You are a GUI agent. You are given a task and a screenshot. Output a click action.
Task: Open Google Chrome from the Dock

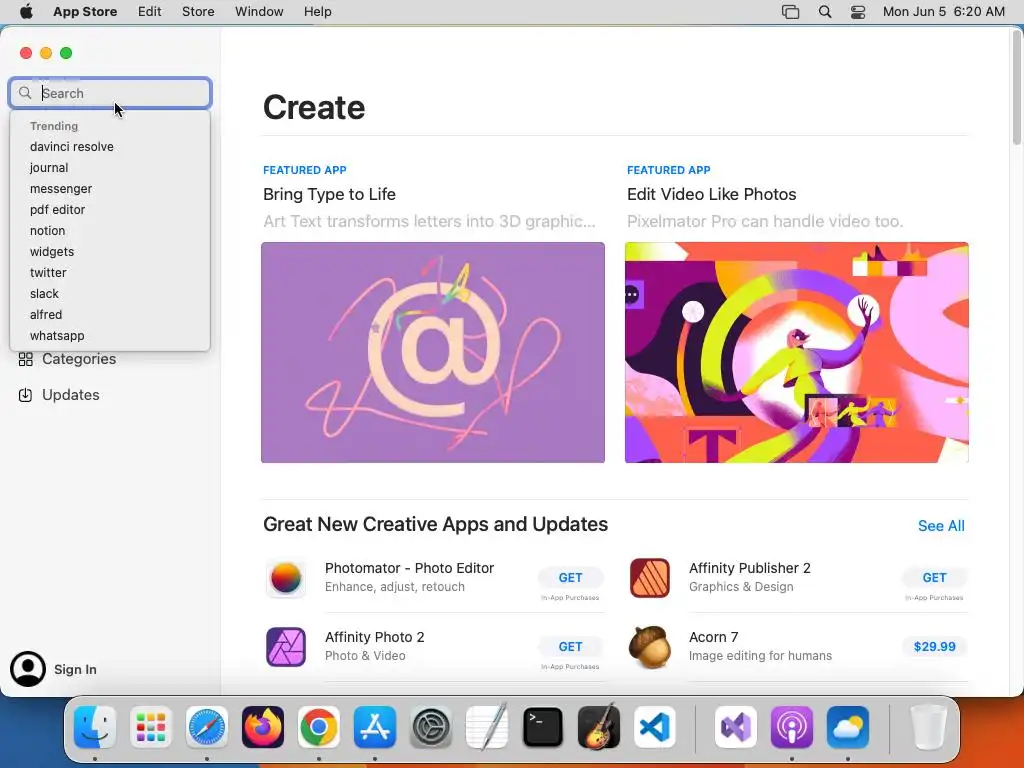(319, 728)
